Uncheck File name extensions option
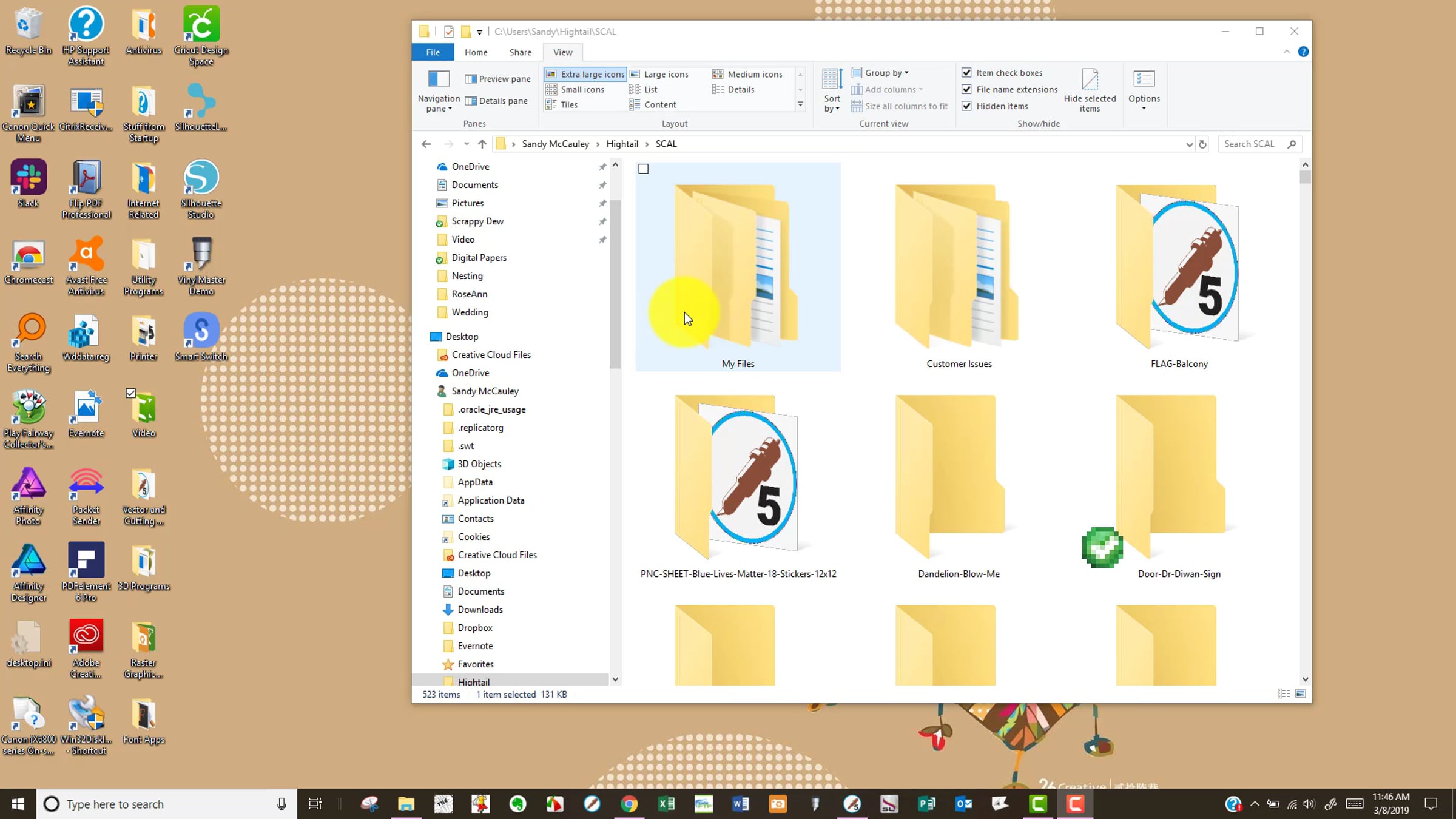1456x819 pixels. click(967, 89)
